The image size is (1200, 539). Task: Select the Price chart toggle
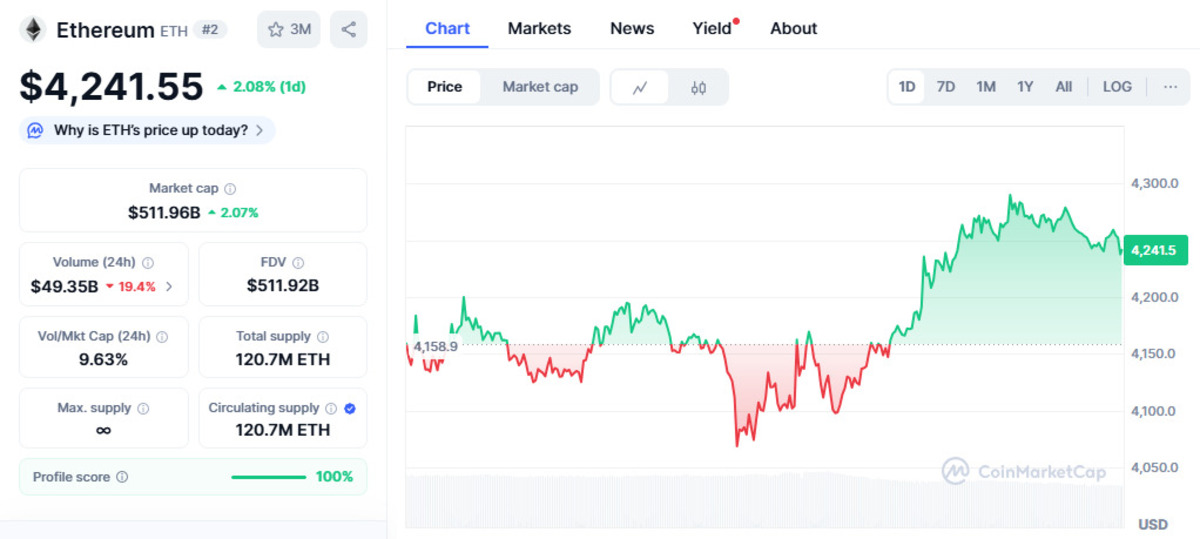[x=445, y=87]
